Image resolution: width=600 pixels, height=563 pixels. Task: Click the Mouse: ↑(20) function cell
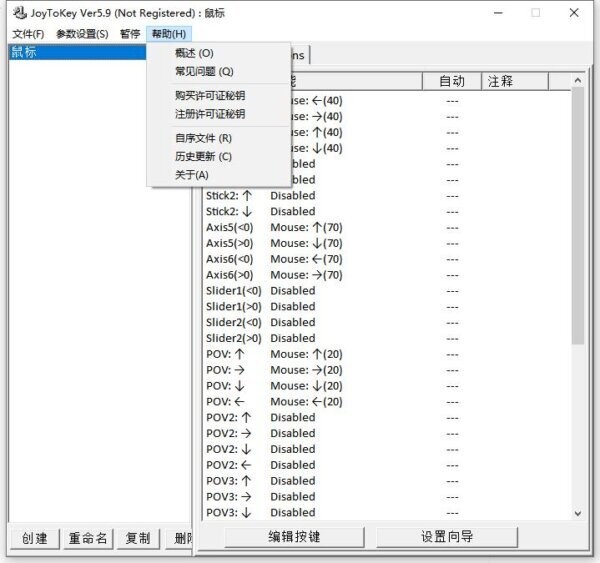306,354
